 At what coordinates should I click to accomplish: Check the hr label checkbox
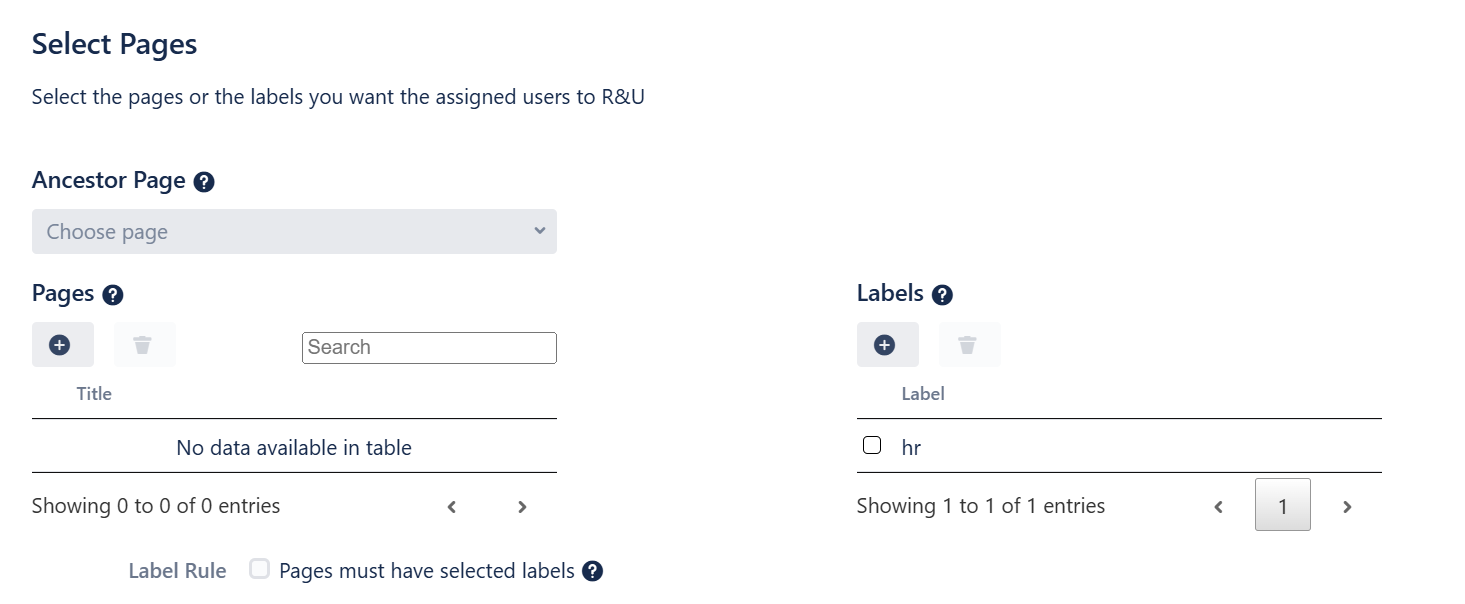pyautogui.click(x=872, y=445)
